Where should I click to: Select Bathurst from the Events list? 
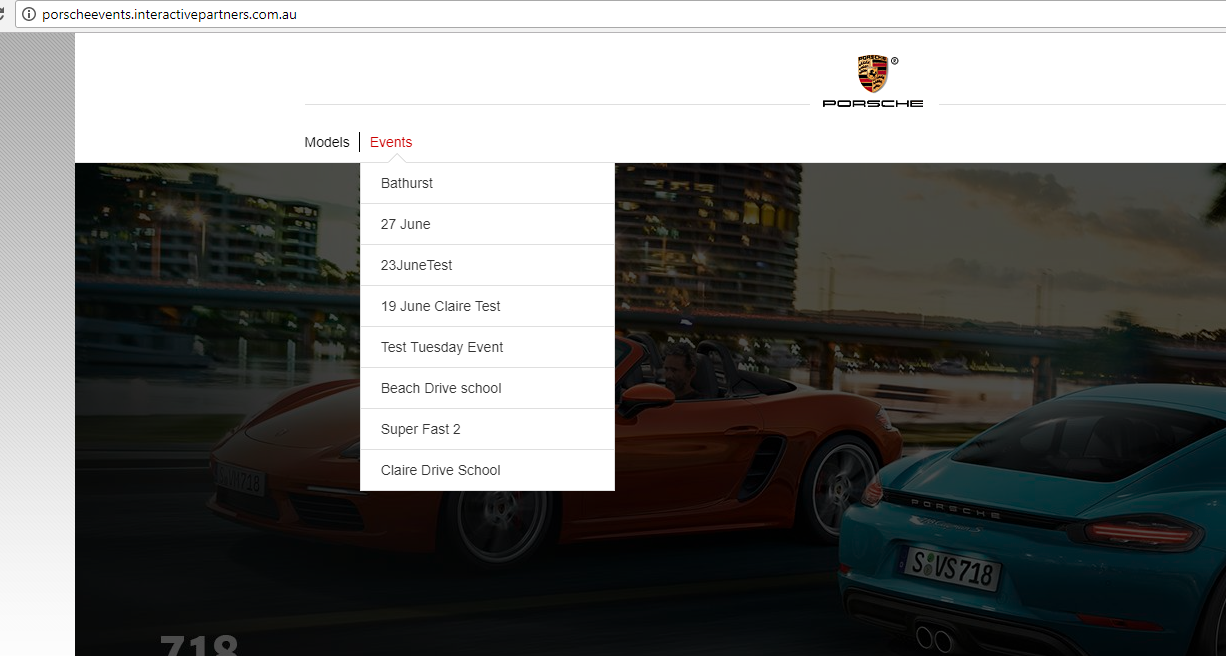coord(407,183)
